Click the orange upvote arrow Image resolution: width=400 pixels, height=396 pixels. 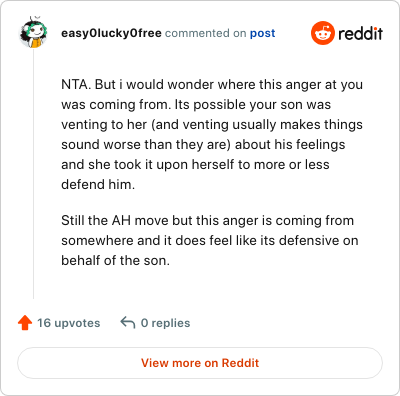(25, 323)
